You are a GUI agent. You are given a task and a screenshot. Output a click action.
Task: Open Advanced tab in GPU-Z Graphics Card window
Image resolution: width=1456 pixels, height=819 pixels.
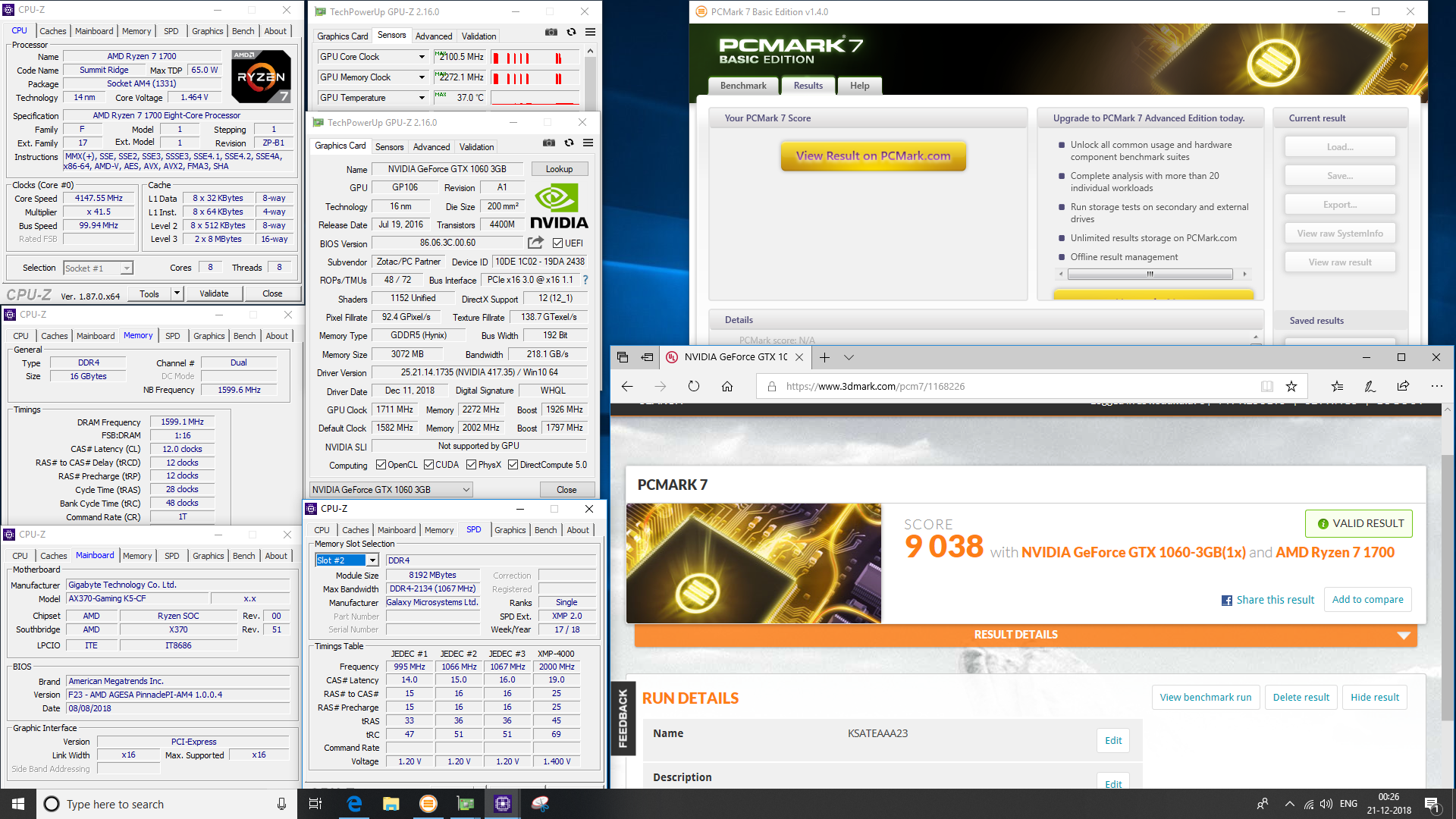(431, 147)
